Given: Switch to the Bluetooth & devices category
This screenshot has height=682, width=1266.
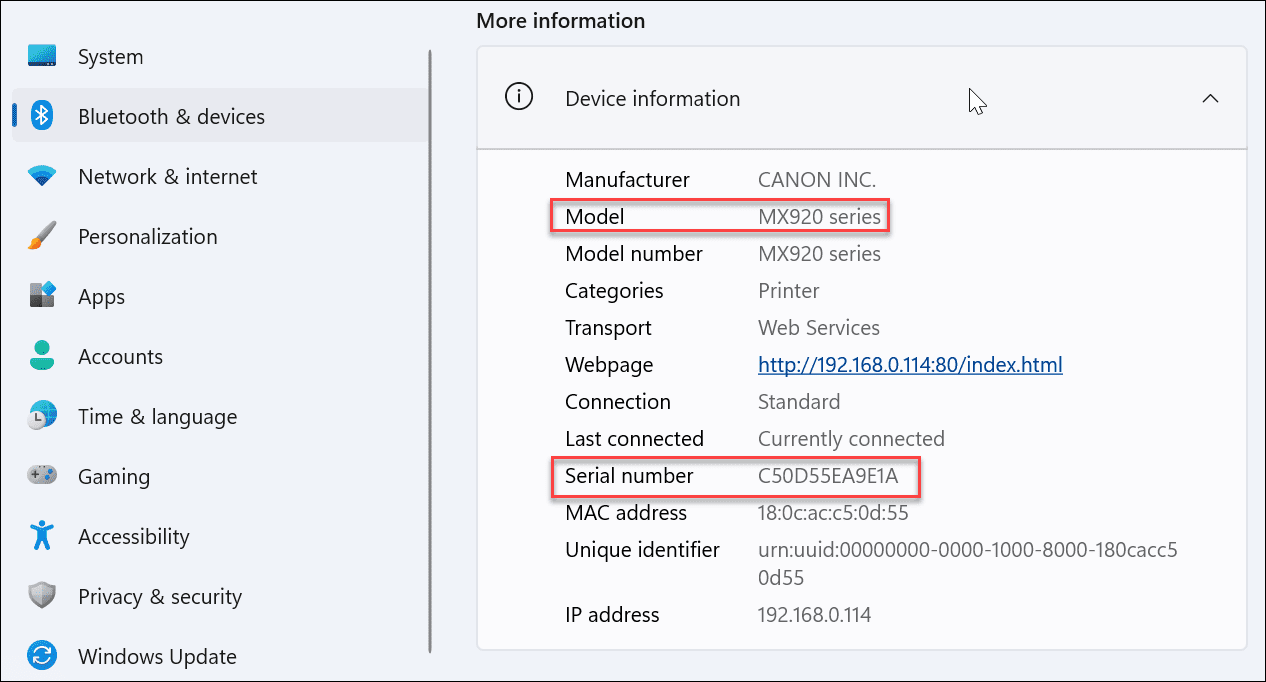Looking at the screenshot, I should 171,116.
